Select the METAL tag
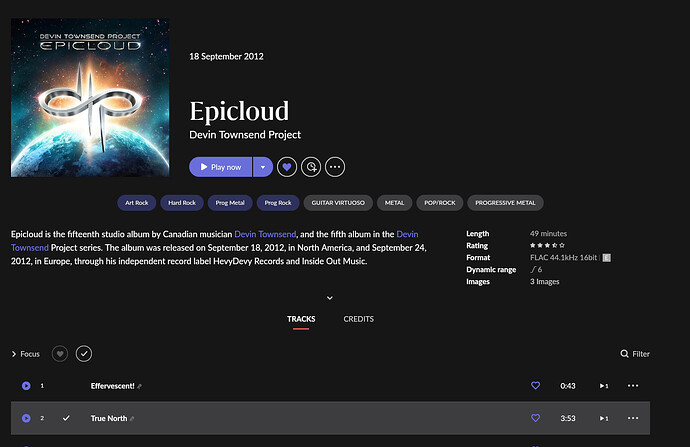Viewport: 690px width, 447px height. (394, 203)
